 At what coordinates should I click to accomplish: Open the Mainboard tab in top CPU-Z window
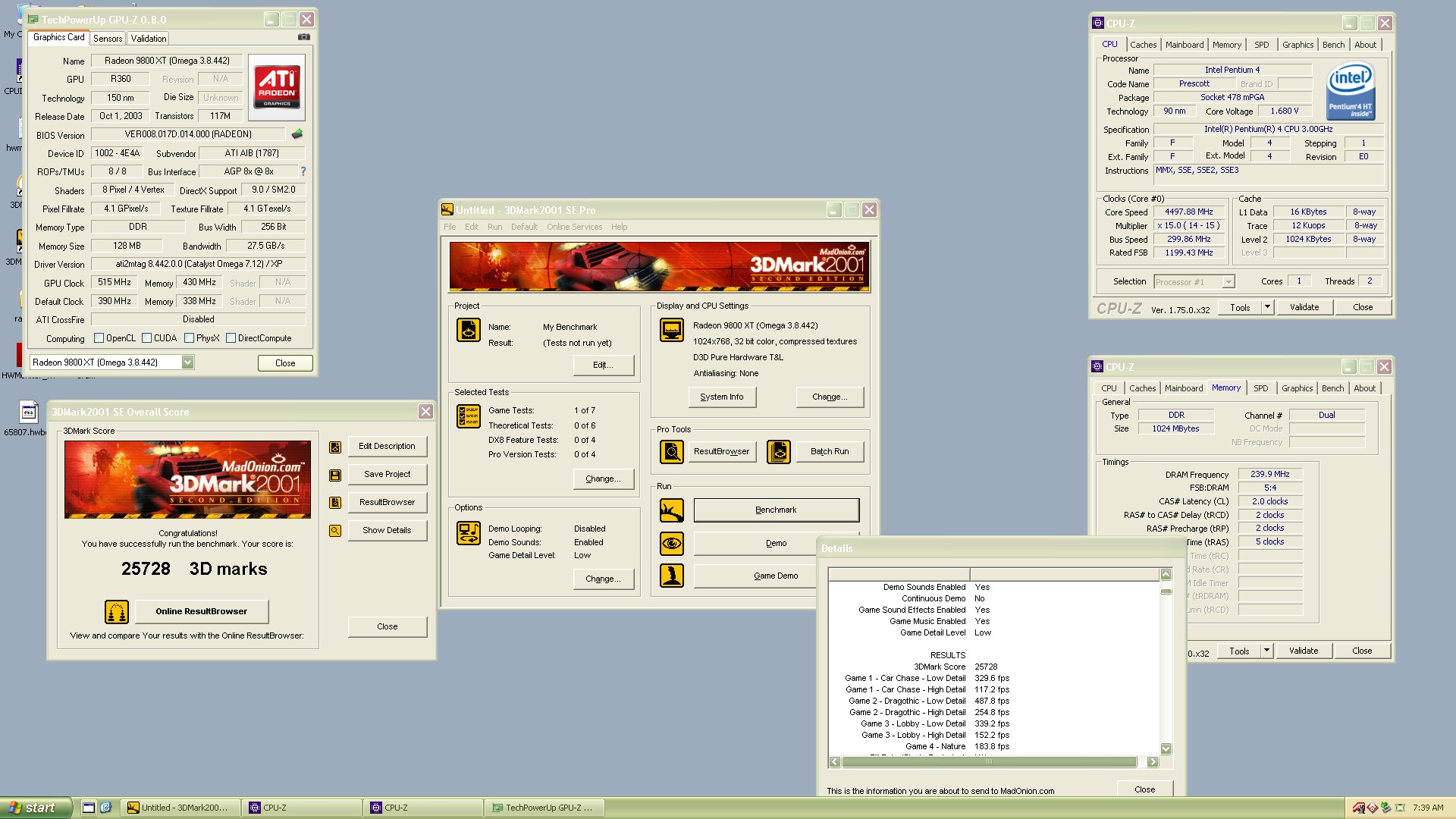point(1185,45)
